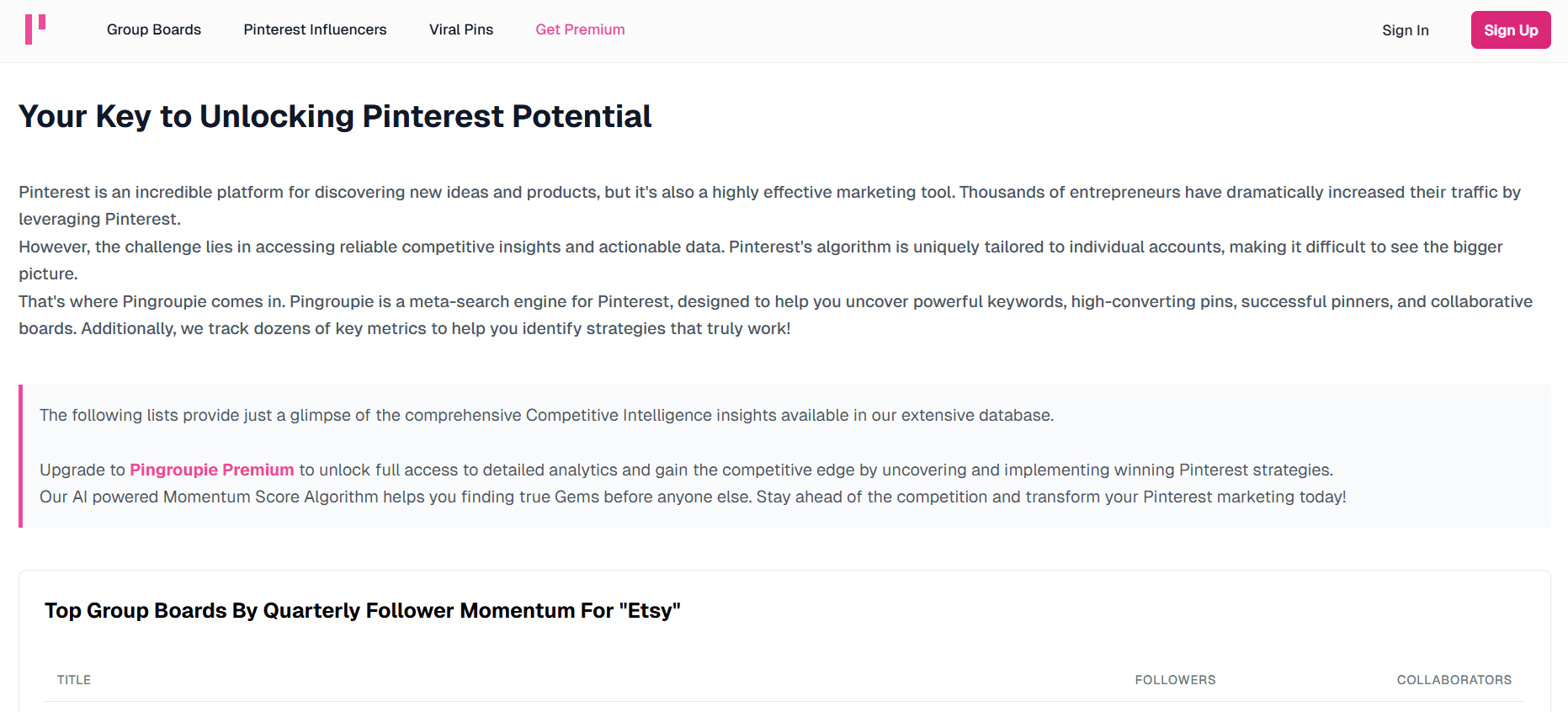Screen dimensions: 1568x712
Task: Select the pink Get Premium menu item
Action: point(580,29)
